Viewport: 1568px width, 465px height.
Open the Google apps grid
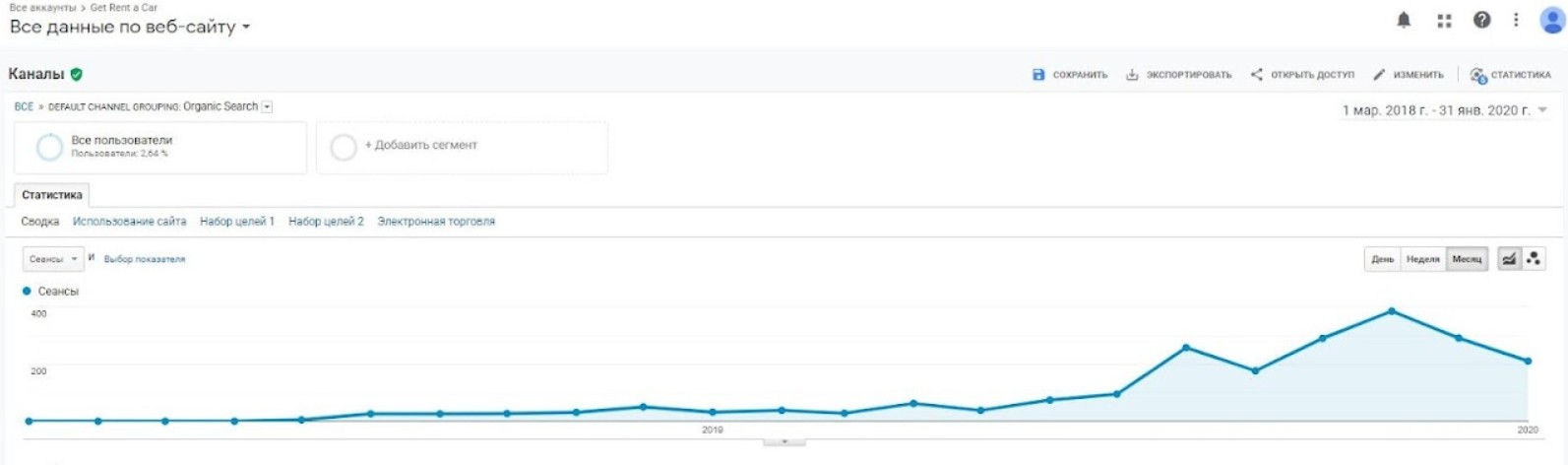pyautogui.click(x=1444, y=20)
